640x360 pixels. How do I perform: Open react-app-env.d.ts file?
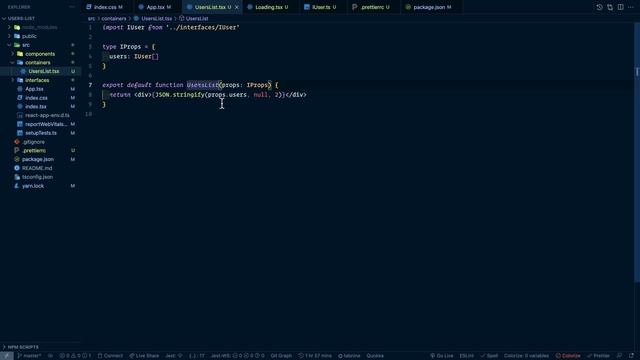pos(47,116)
